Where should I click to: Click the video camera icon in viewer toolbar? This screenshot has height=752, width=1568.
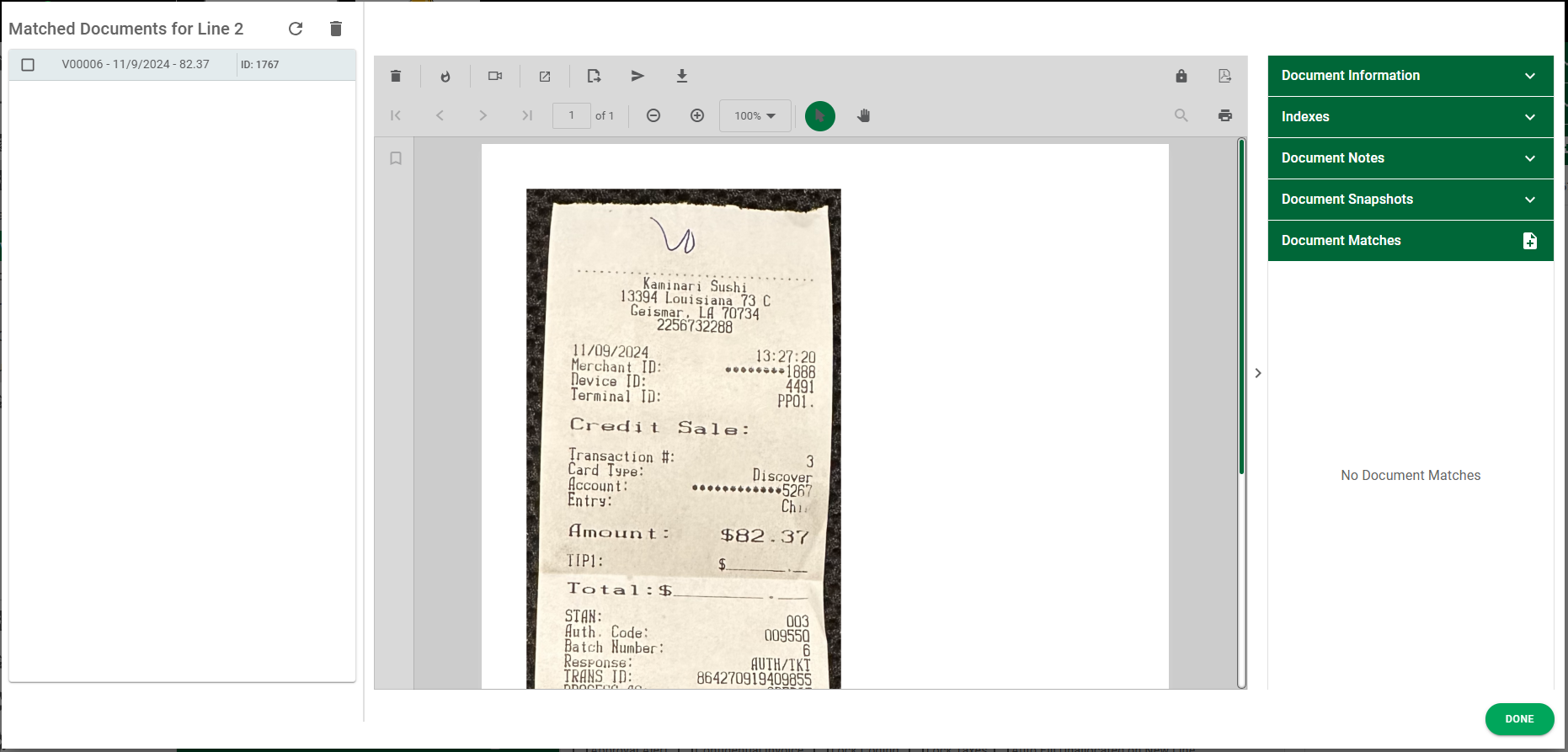click(x=495, y=76)
